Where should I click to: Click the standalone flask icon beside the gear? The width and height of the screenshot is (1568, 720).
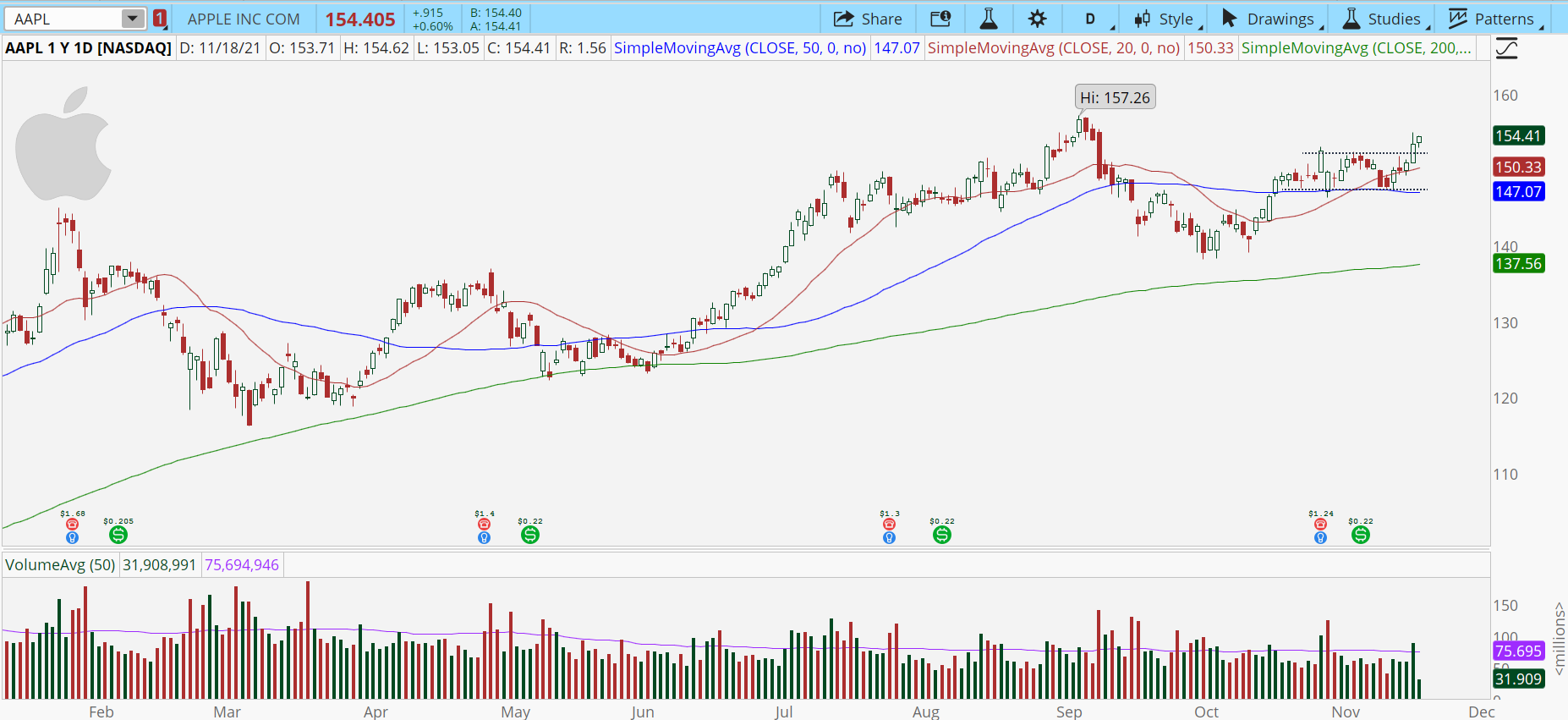pyautogui.click(x=988, y=19)
